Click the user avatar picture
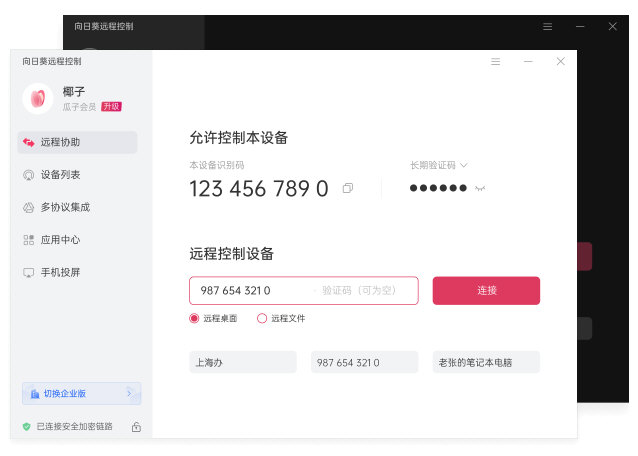The image size is (638, 456). (37, 98)
